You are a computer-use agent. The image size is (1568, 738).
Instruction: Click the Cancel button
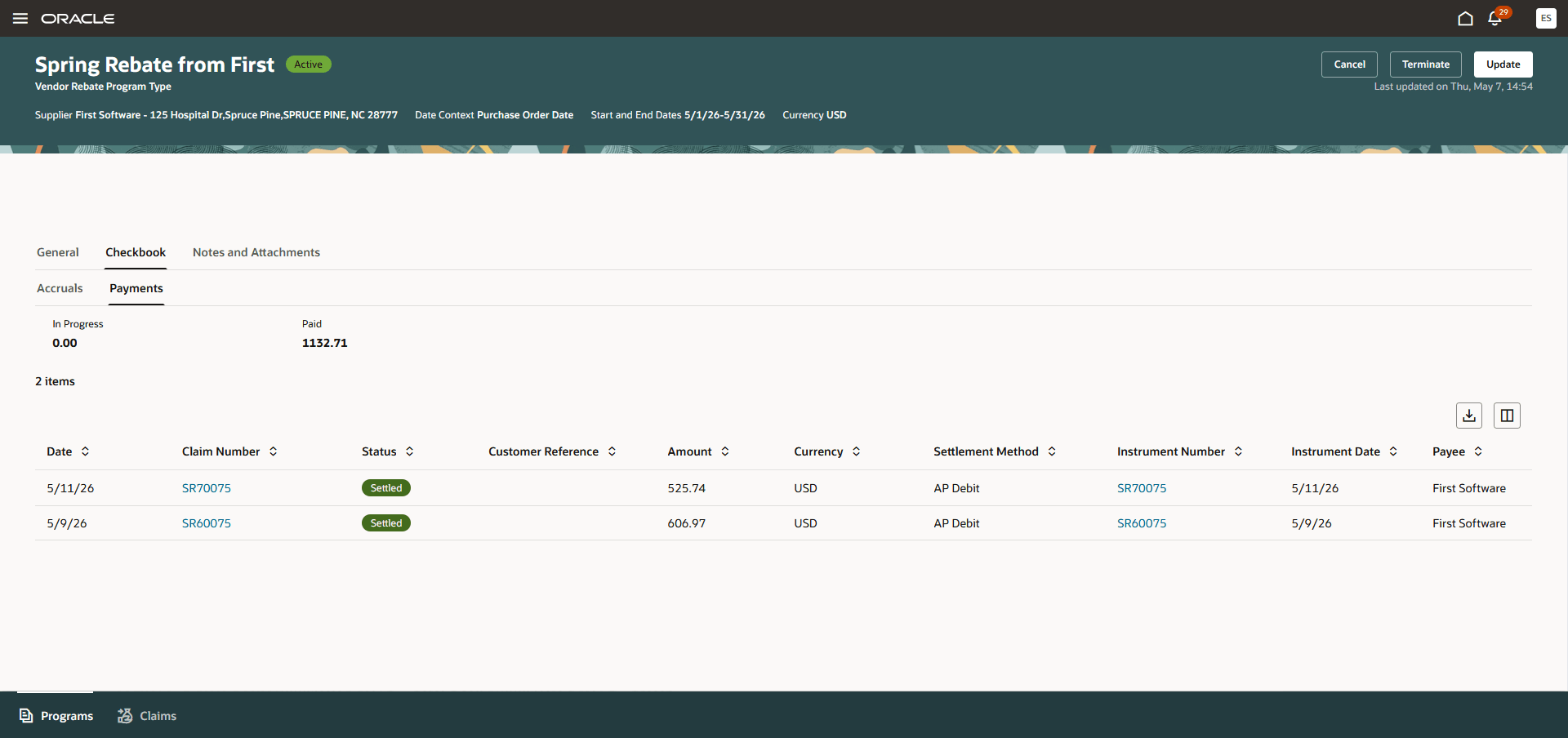[x=1349, y=64]
